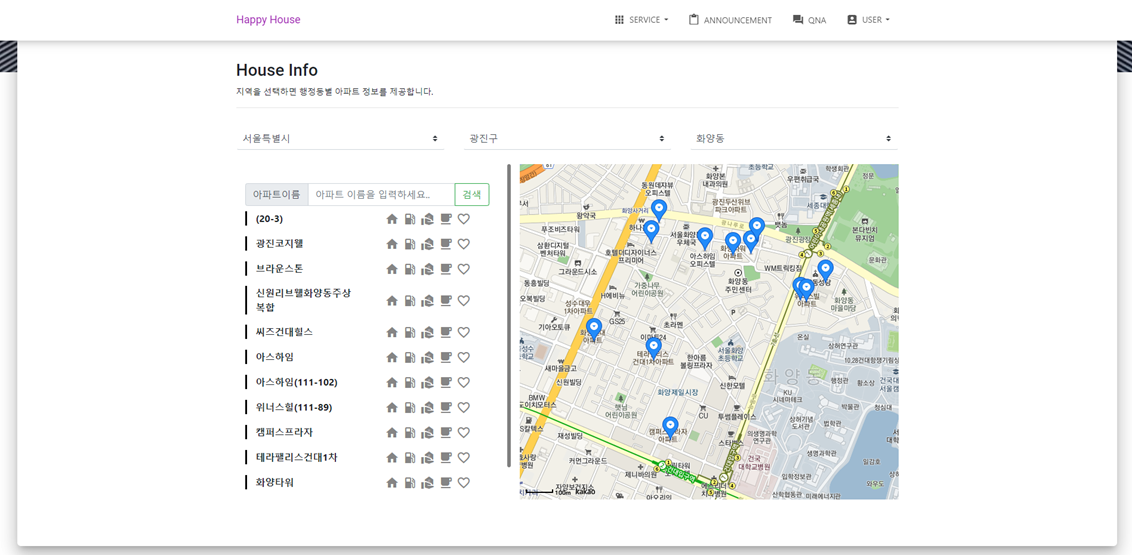Image resolution: width=1132 pixels, height=555 pixels.
Task: Click the home icon for (20-3)
Action: [x=392, y=219]
